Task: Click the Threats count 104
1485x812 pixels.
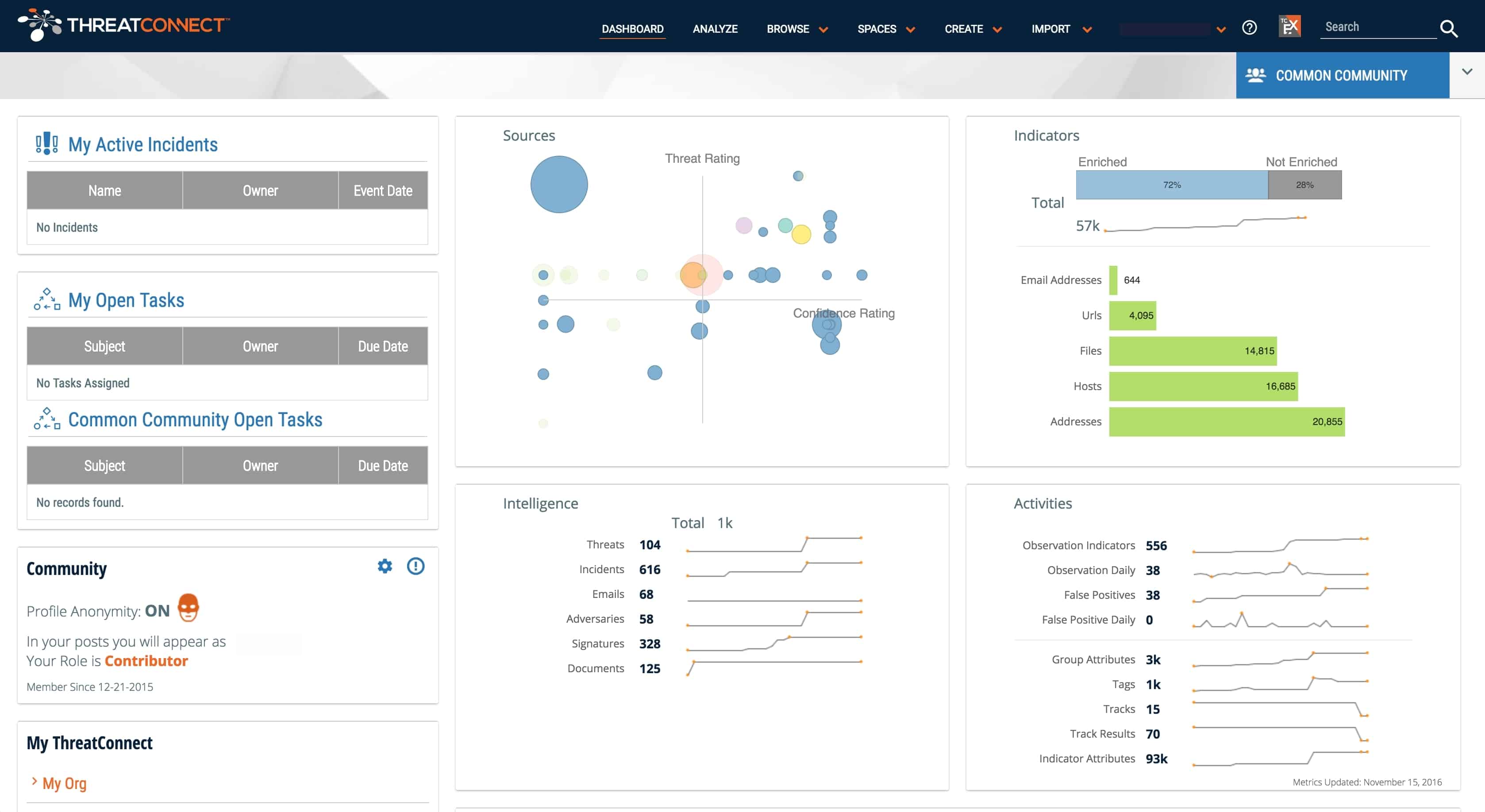Action: point(650,544)
